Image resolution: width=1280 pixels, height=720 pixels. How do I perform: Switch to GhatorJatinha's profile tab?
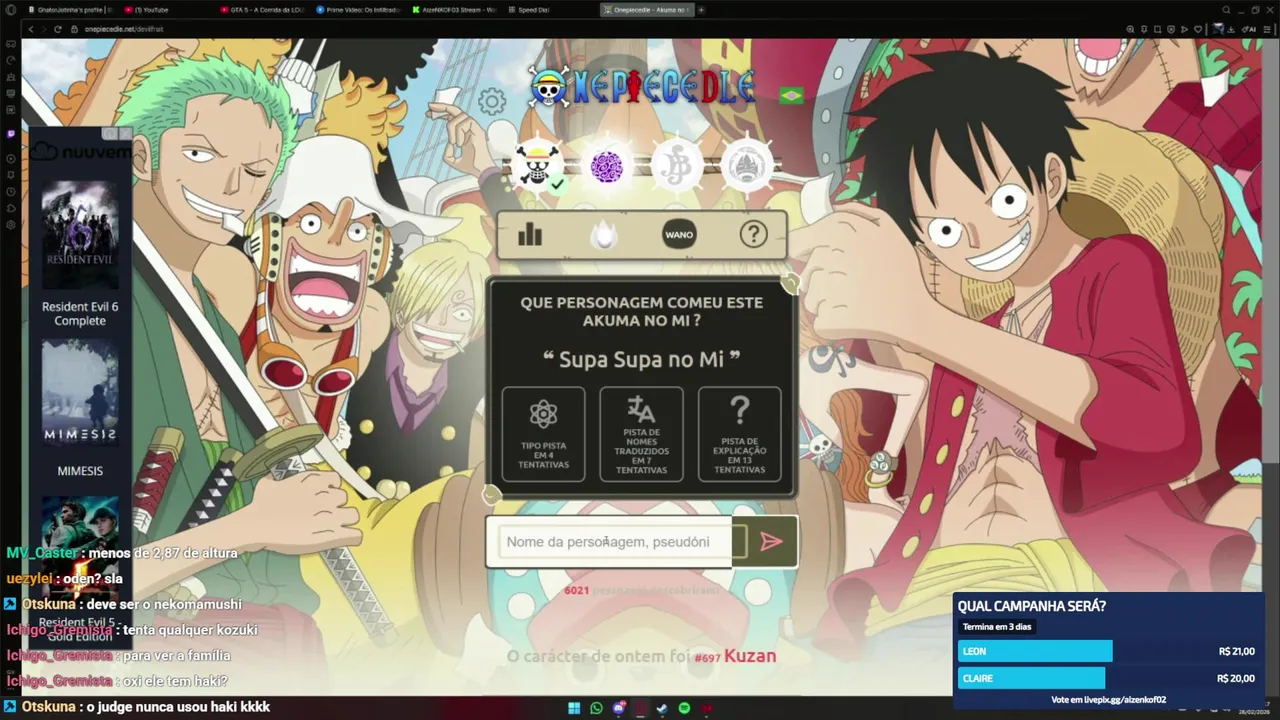70,10
